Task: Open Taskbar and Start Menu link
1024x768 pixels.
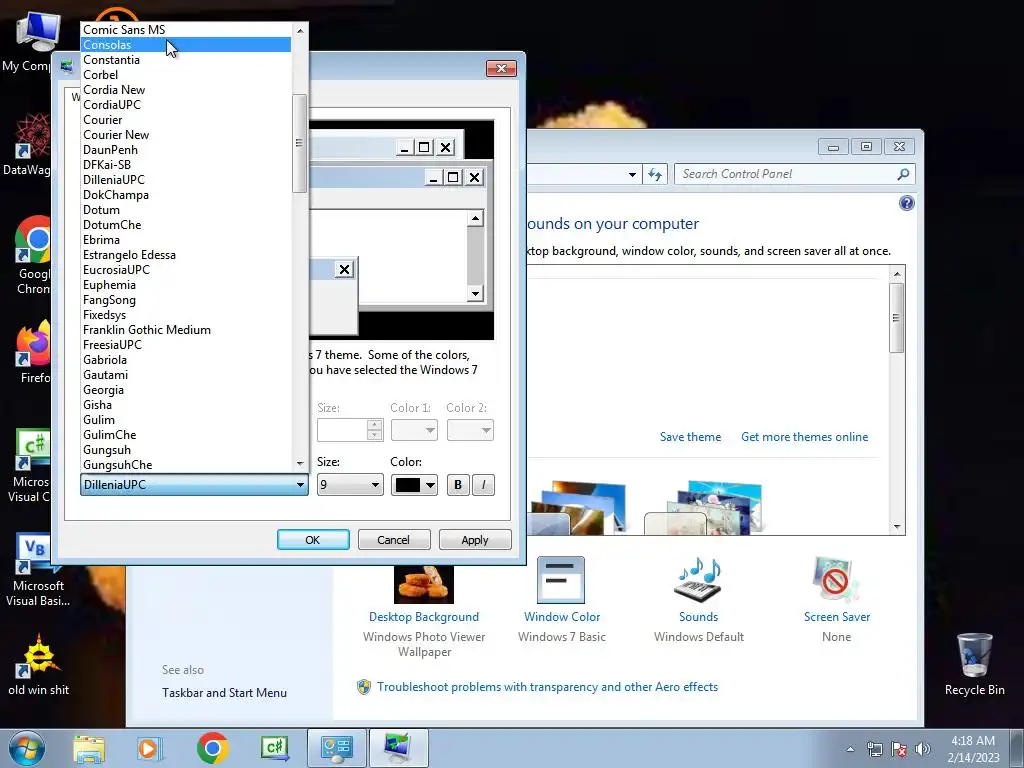Action: [x=225, y=693]
